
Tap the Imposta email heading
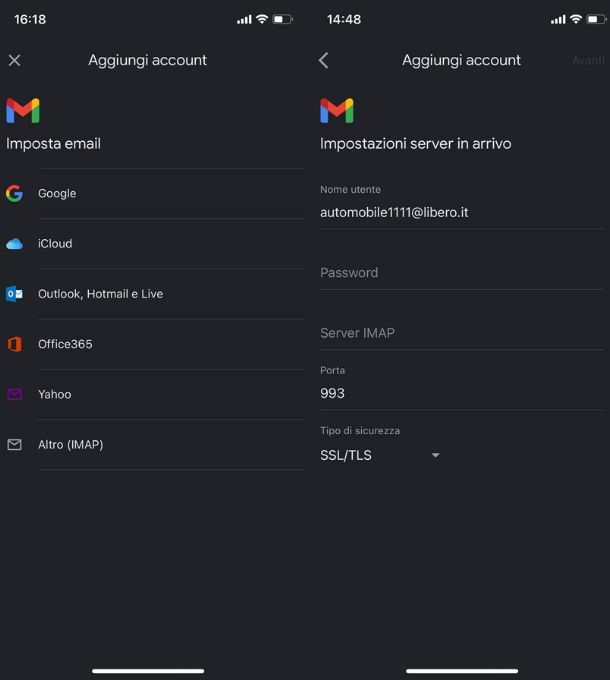click(x=53, y=144)
